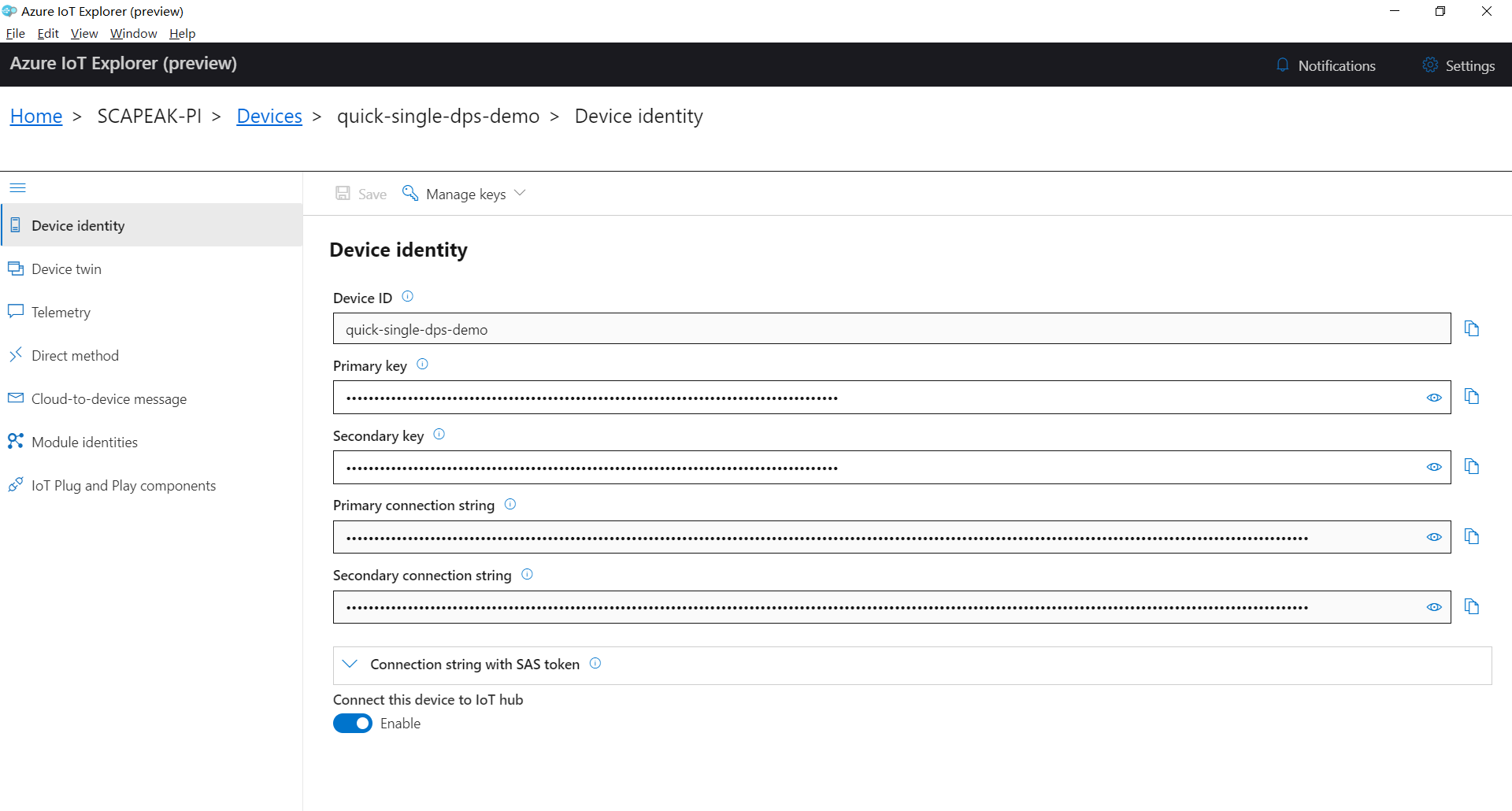
Task: Click the Device identity page heading
Action: coord(398,250)
